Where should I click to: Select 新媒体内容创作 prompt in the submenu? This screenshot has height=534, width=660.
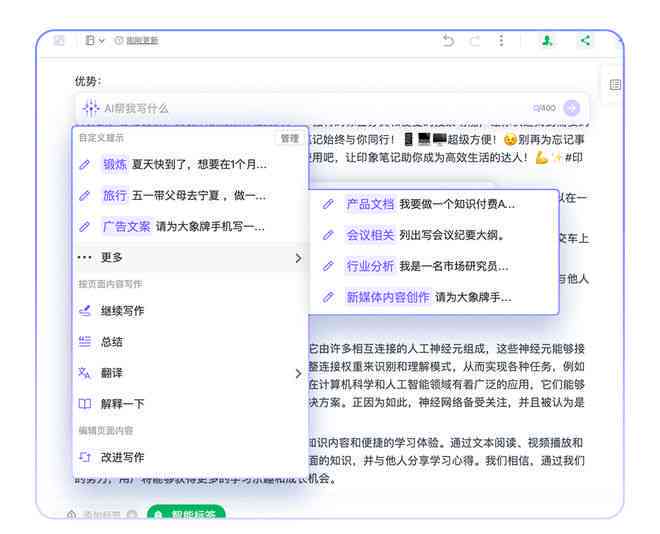434,297
